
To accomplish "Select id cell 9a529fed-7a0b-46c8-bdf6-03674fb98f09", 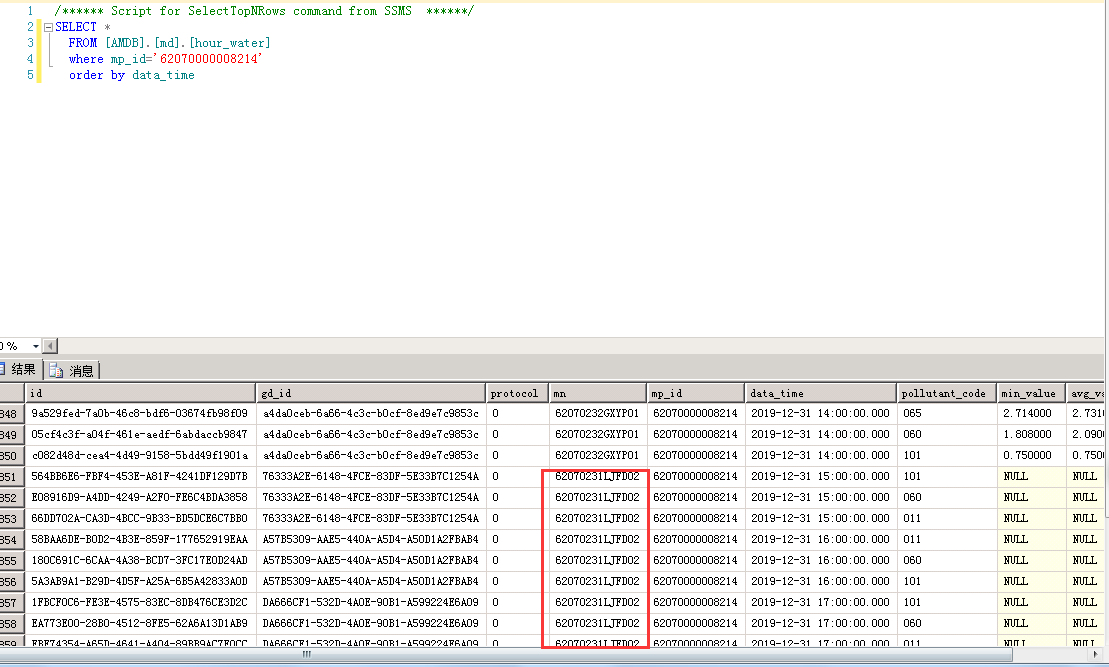I will 140,414.
